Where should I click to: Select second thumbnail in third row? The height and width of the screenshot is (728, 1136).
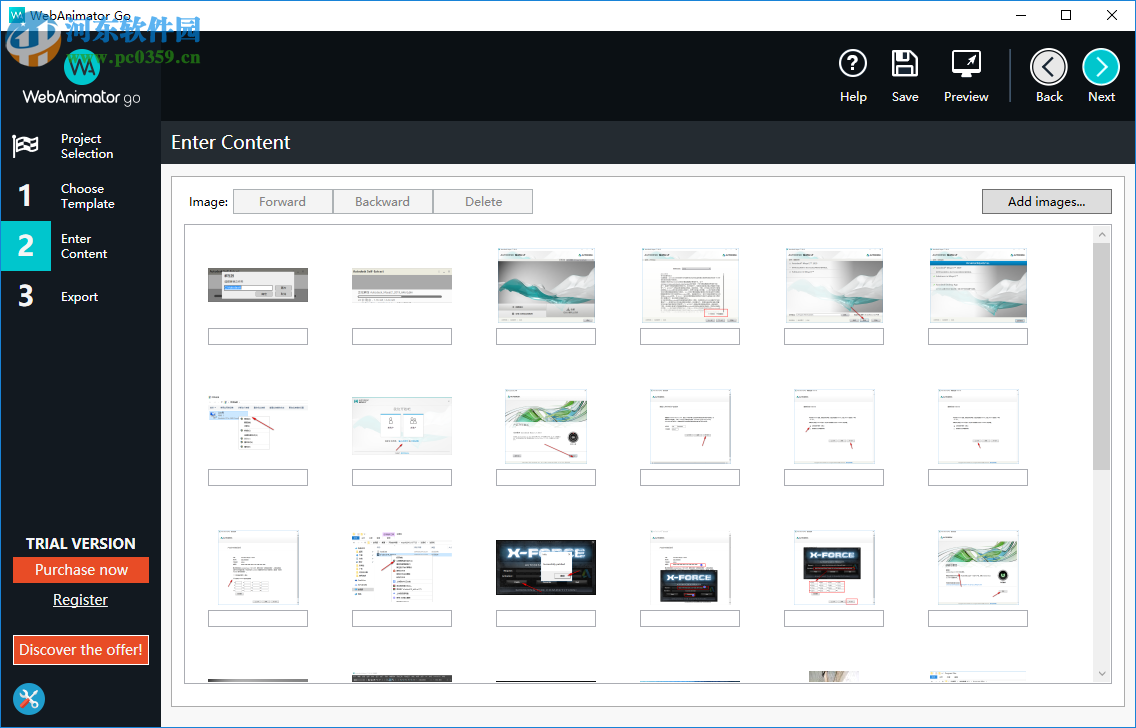pos(402,566)
